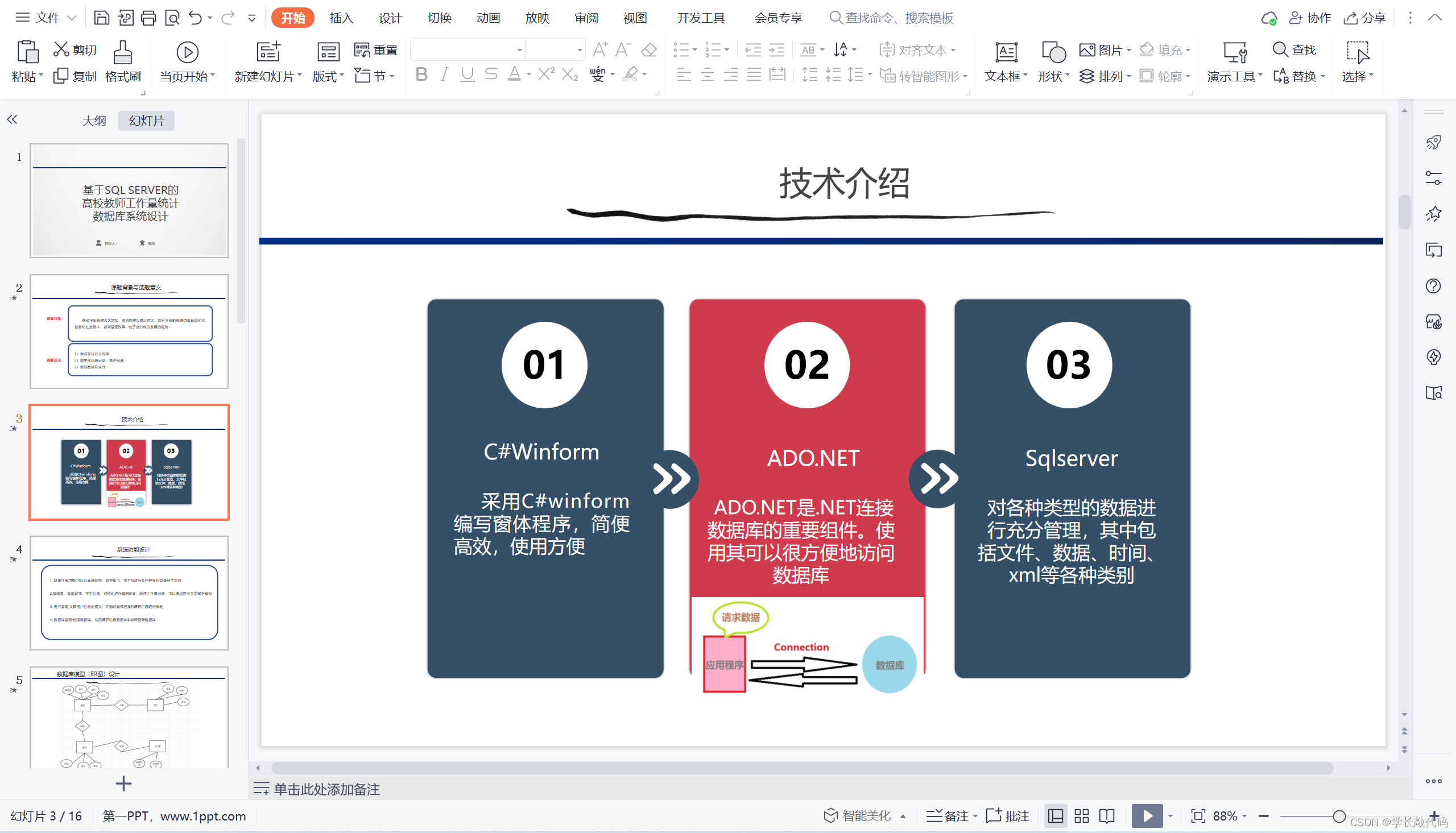1456x833 pixels.
Task: Click the cut (剪切) scissors icon
Action: (x=61, y=50)
